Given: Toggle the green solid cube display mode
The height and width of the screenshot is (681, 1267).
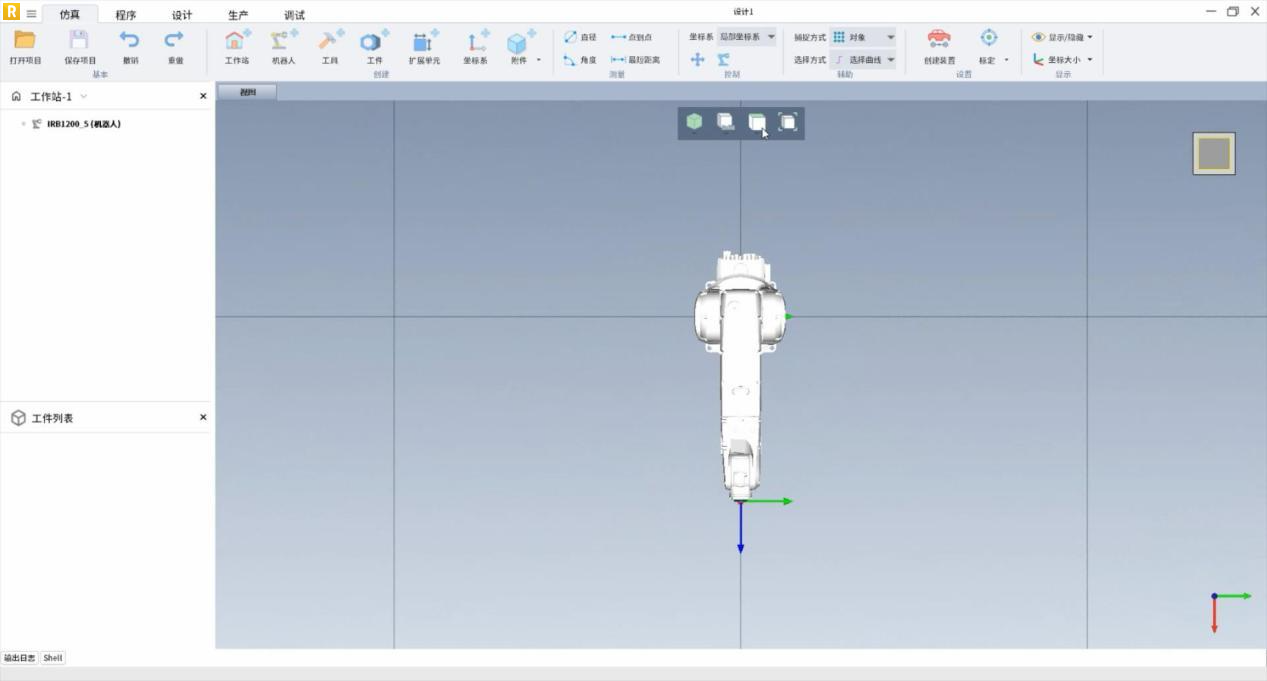Looking at the screenshot, I should coord(694,122).
